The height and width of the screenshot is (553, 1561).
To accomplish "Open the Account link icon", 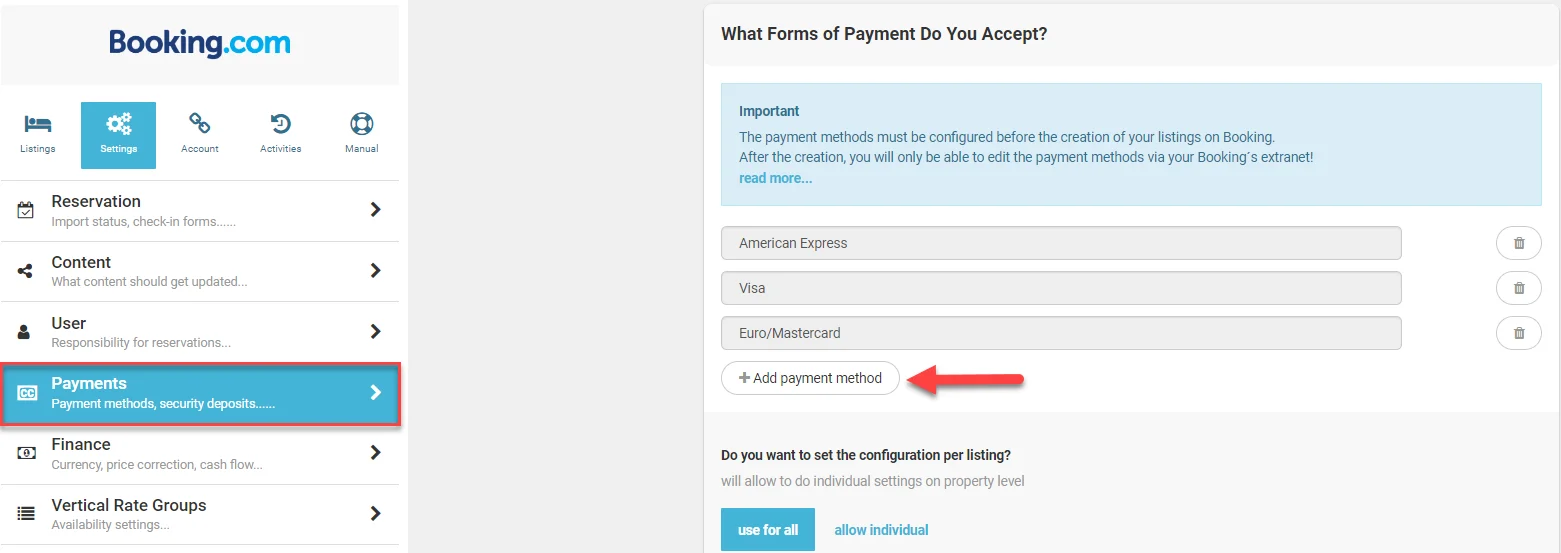I will coord(200,124).
